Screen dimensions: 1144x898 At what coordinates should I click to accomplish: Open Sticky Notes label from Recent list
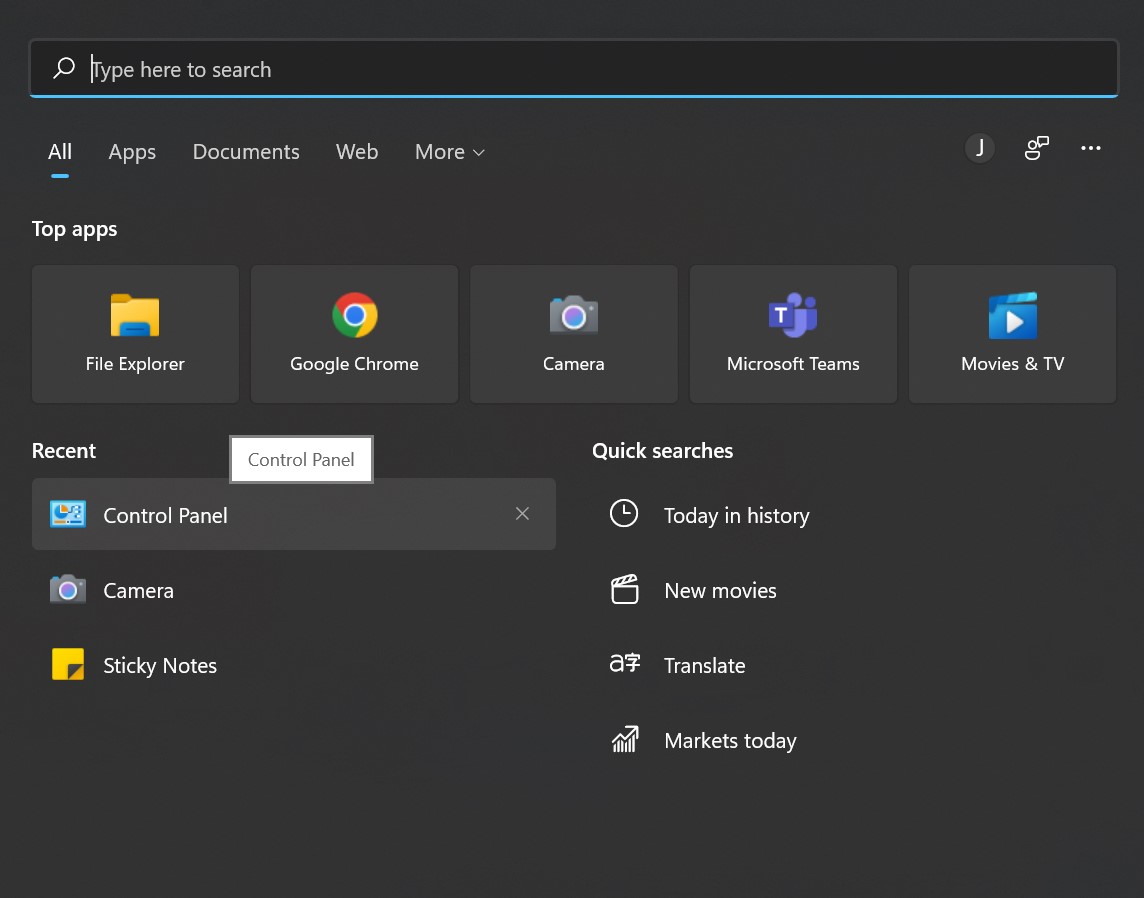tap(160, 665)
